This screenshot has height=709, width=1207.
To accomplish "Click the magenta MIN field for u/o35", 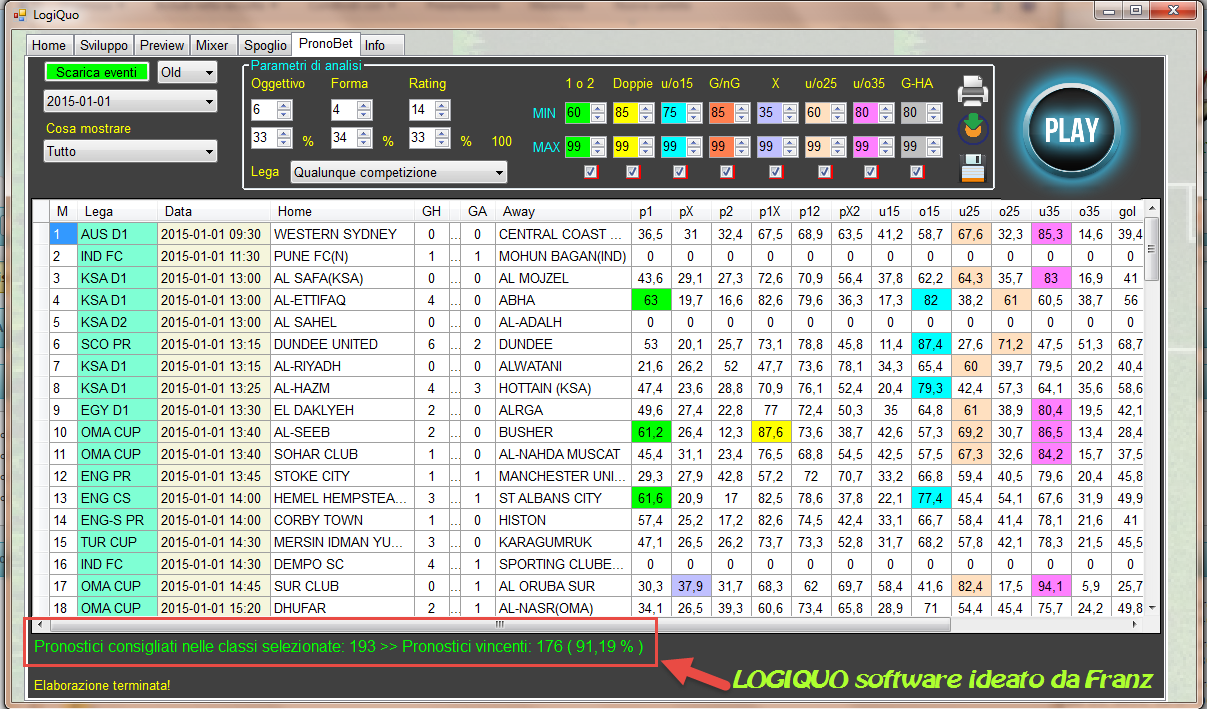I will pos(865,114).
